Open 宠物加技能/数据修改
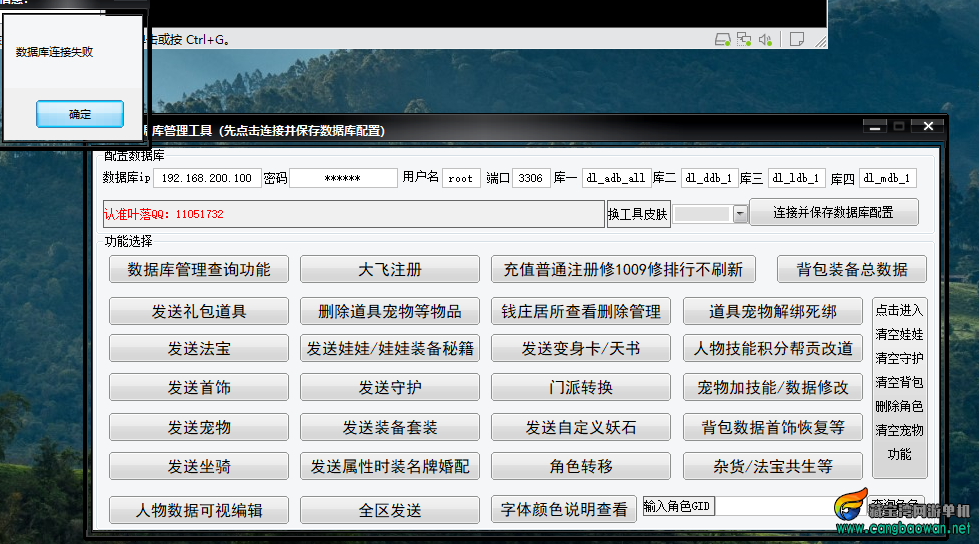Viewport: 979px width, 544px height. click(x=773, y=387)
